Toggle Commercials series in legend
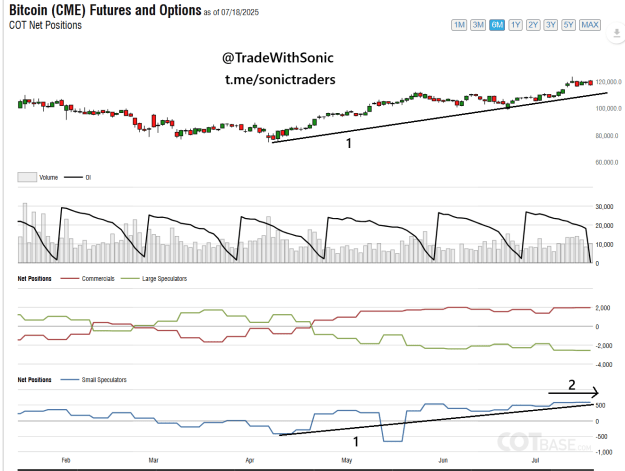The image size is (625, 471). point(87,279)
